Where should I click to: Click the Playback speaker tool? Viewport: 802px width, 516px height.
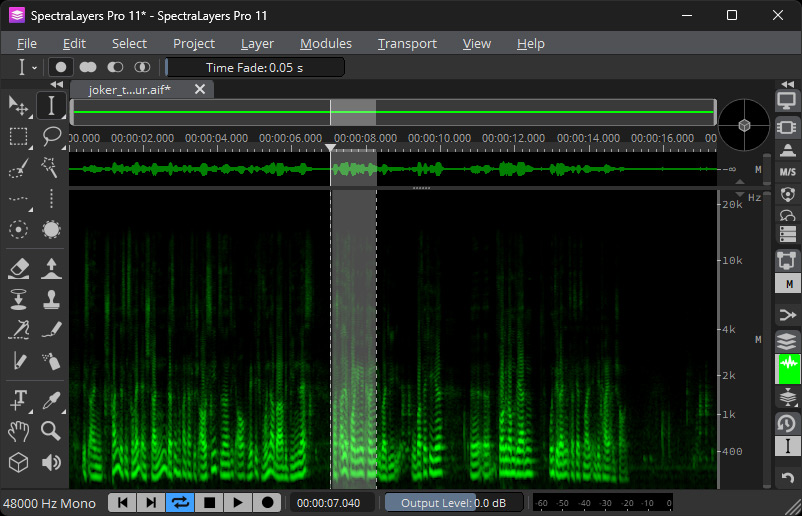click(x=51, y=462)
